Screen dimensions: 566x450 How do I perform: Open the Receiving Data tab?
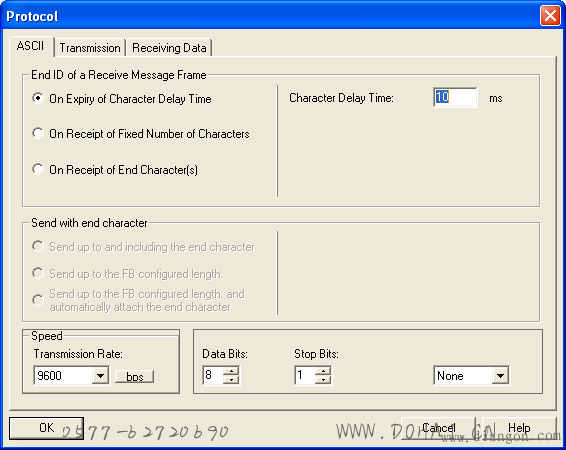tap(169, 48)
